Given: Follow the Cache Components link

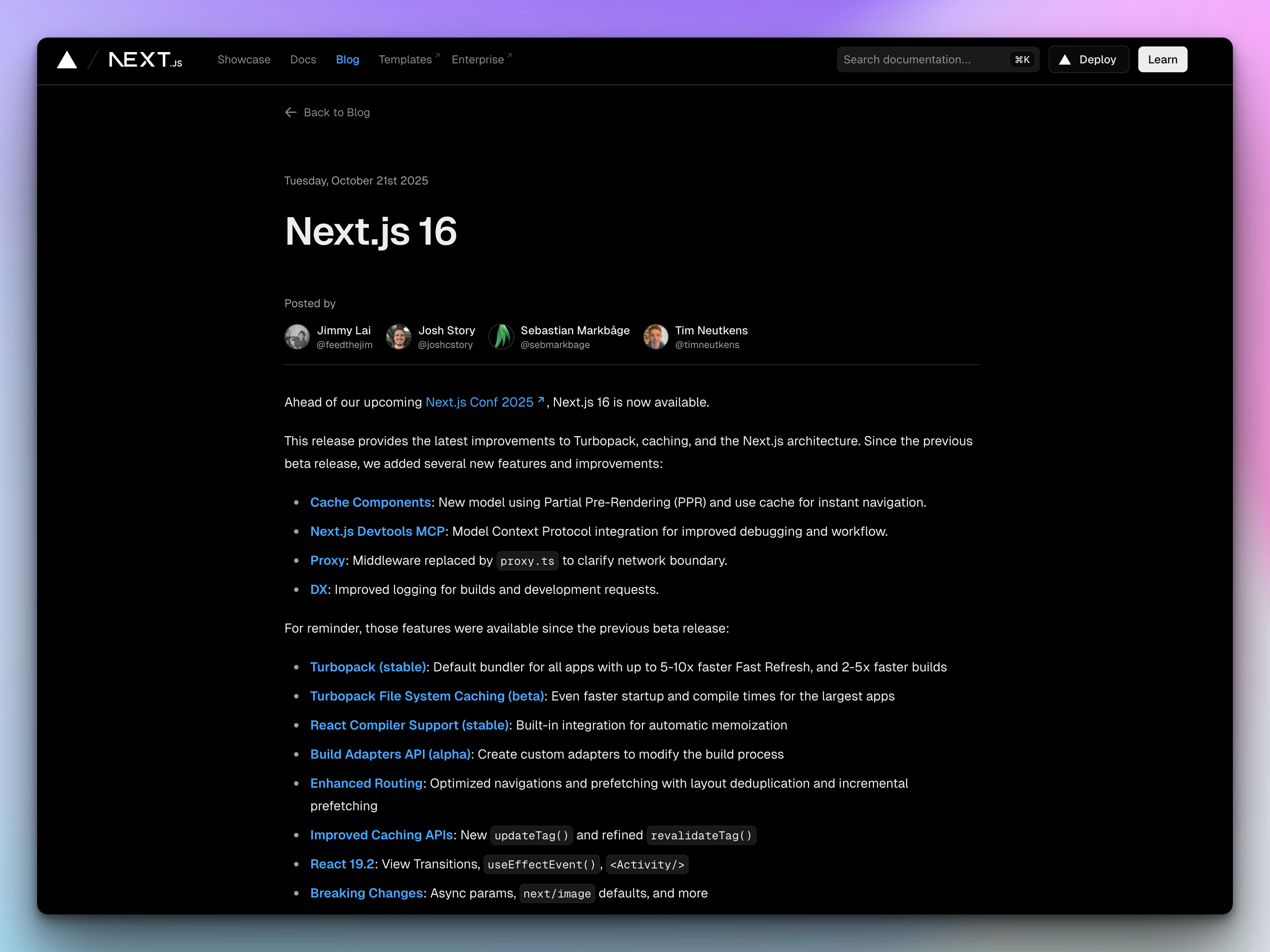Looking at the screenshot, I should [370, 502].
